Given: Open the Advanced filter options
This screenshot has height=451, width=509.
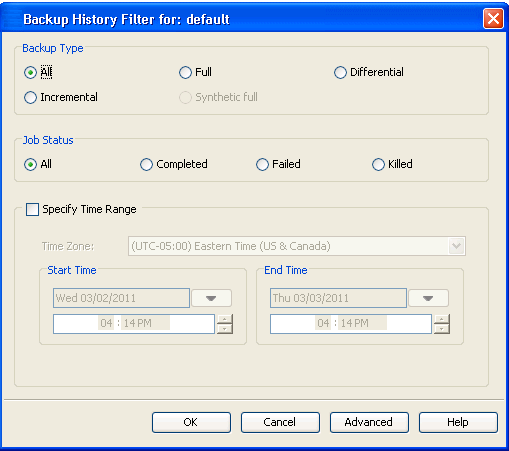Looking at the screenshot, I should pos(369,423).
